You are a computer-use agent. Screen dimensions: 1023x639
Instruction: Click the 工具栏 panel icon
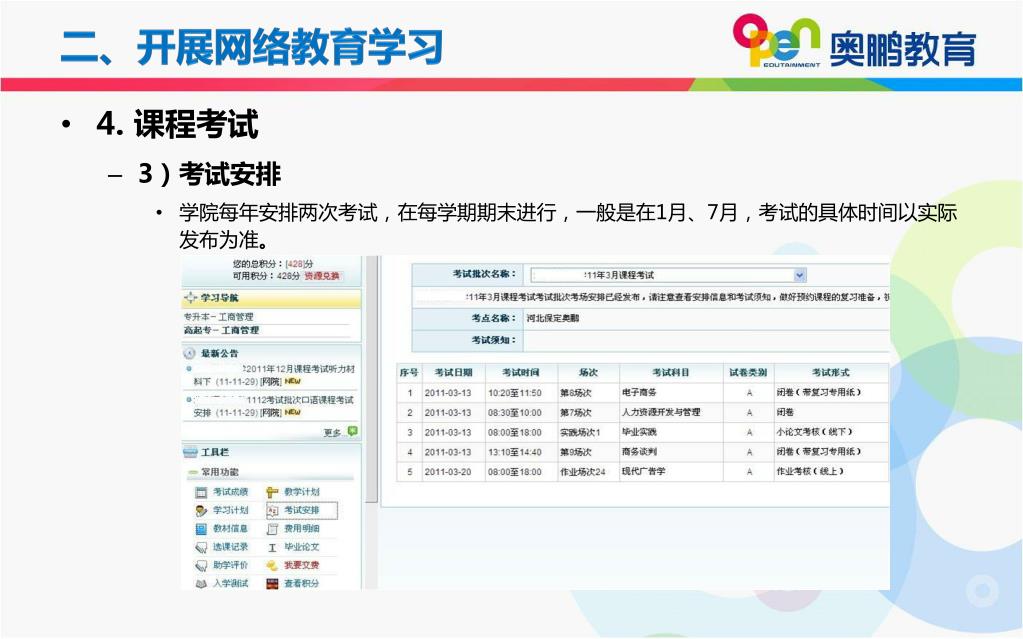tap(191, 452)
